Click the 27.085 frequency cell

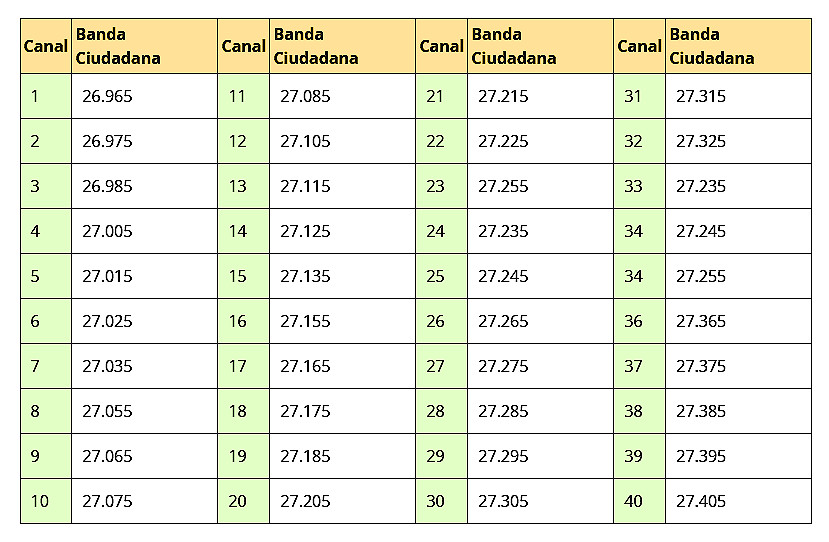pos(305,97)
